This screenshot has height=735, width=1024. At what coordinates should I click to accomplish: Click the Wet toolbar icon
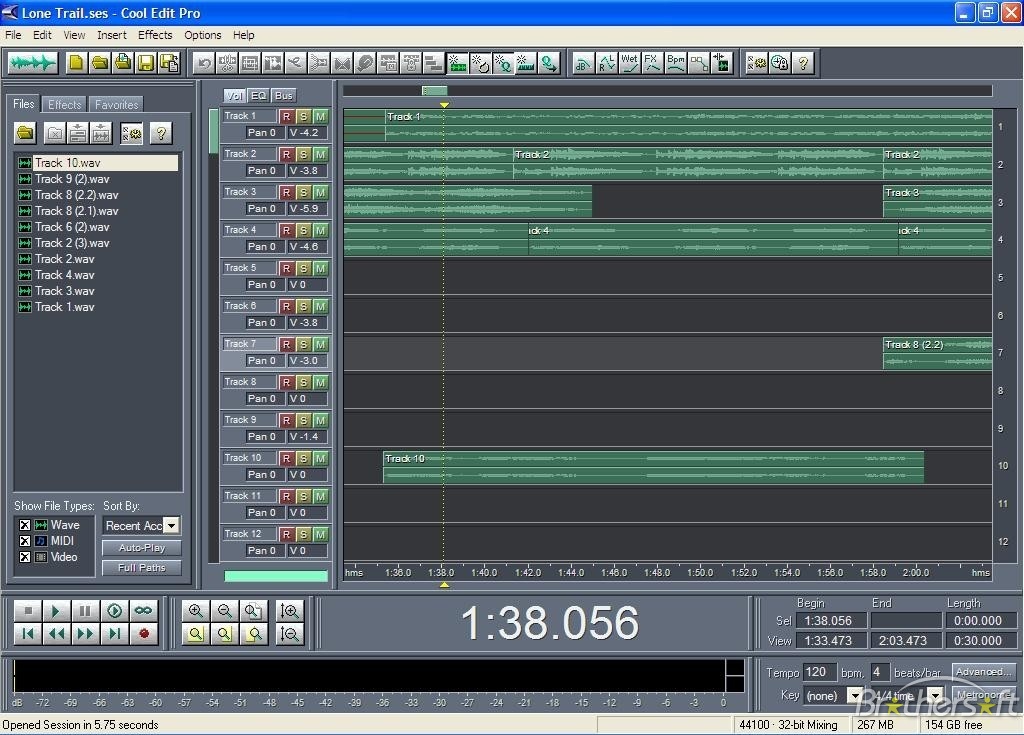(630, 63)
